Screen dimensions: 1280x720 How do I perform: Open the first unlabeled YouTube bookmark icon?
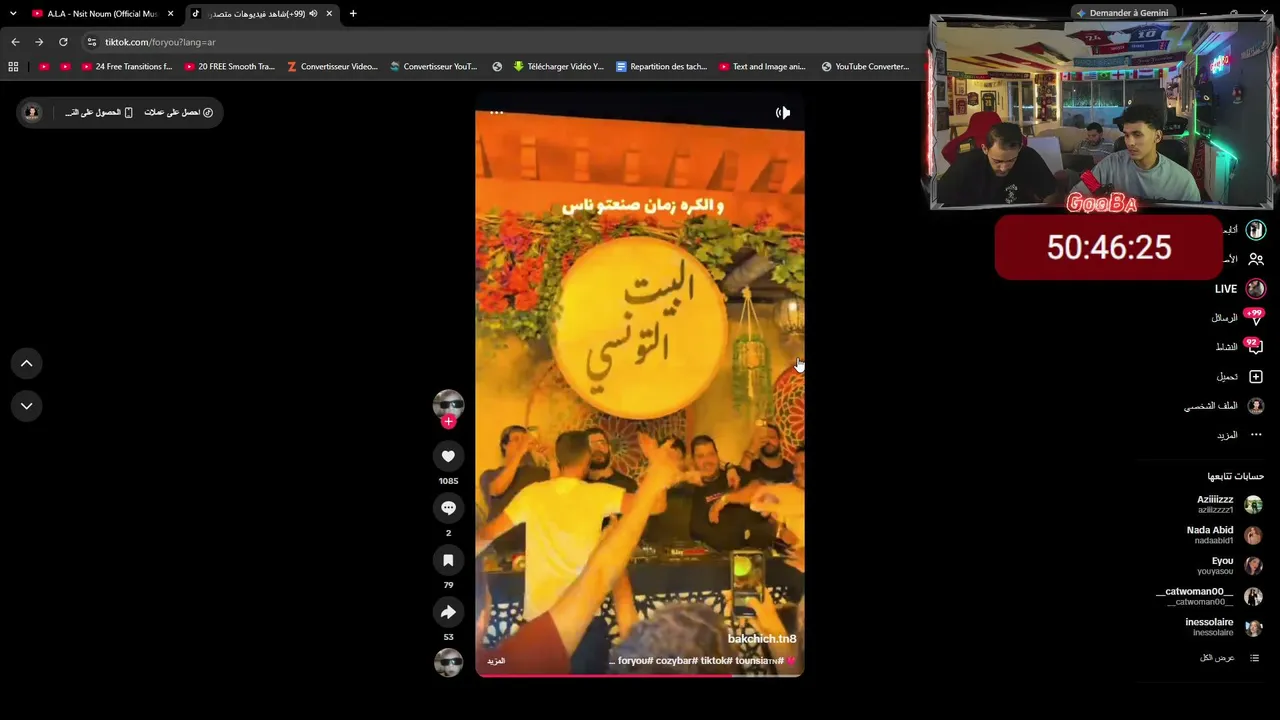tap(44, 67)
